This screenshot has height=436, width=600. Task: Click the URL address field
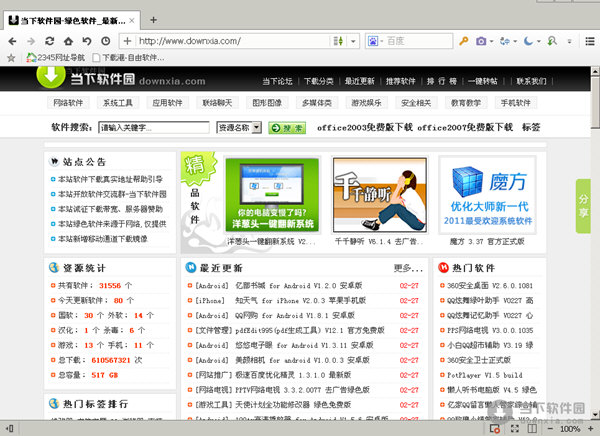tap(233, 41)
